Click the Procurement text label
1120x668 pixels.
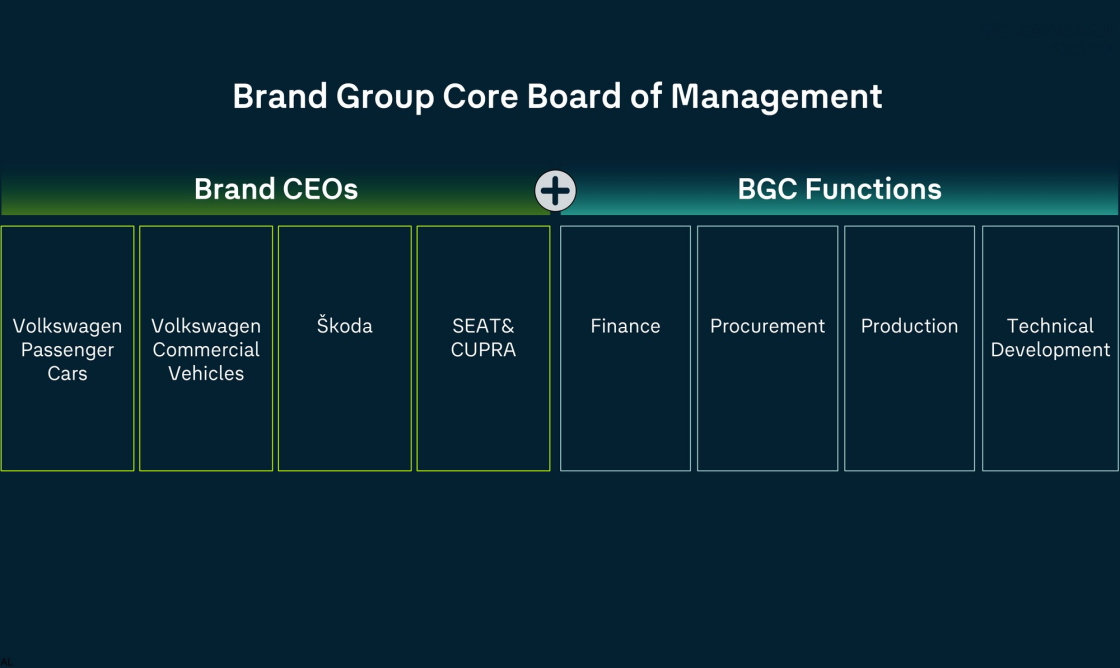[x=767, y=326]
